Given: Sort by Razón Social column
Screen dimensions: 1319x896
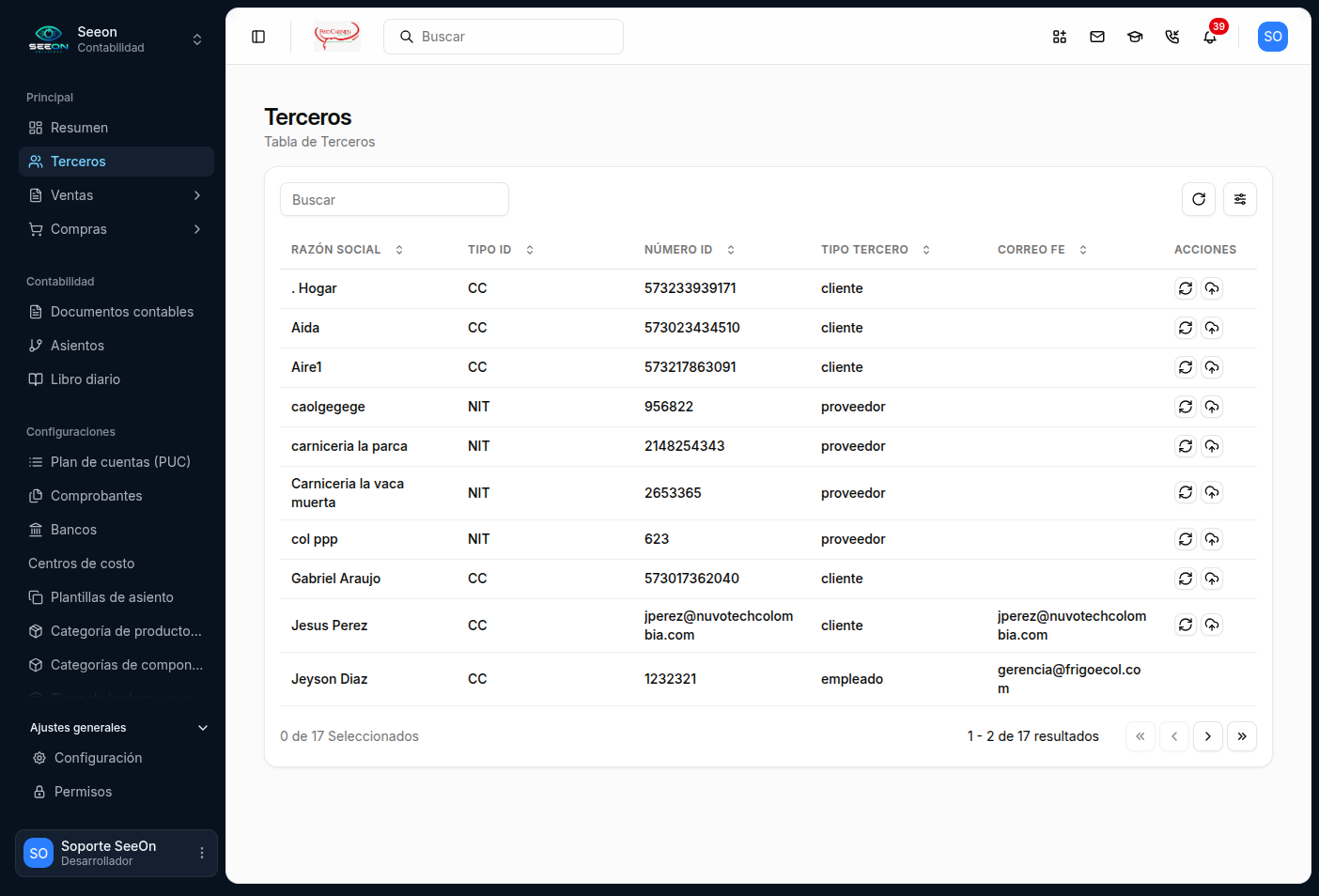Looking at the screenshot, I should 347,250.
